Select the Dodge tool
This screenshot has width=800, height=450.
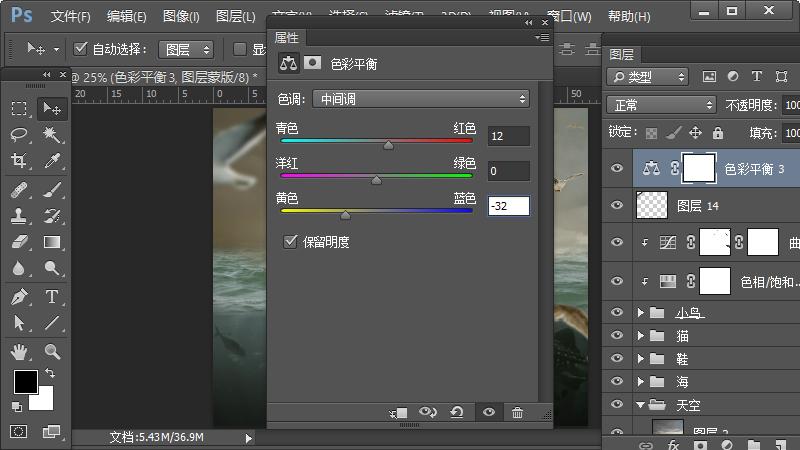pyautogui.click(x=52, y=268)
